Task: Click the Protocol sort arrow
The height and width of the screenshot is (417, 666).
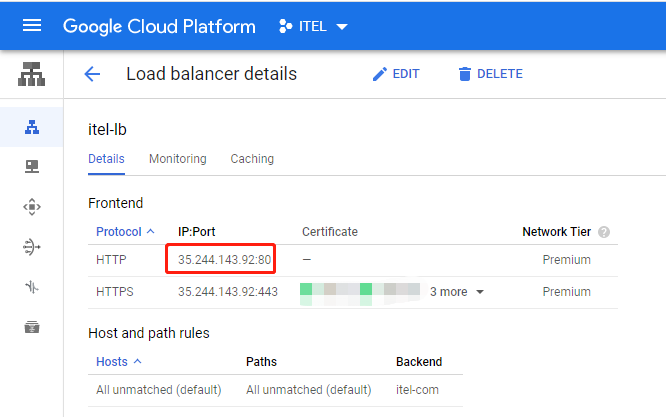Action: [150, 231]
